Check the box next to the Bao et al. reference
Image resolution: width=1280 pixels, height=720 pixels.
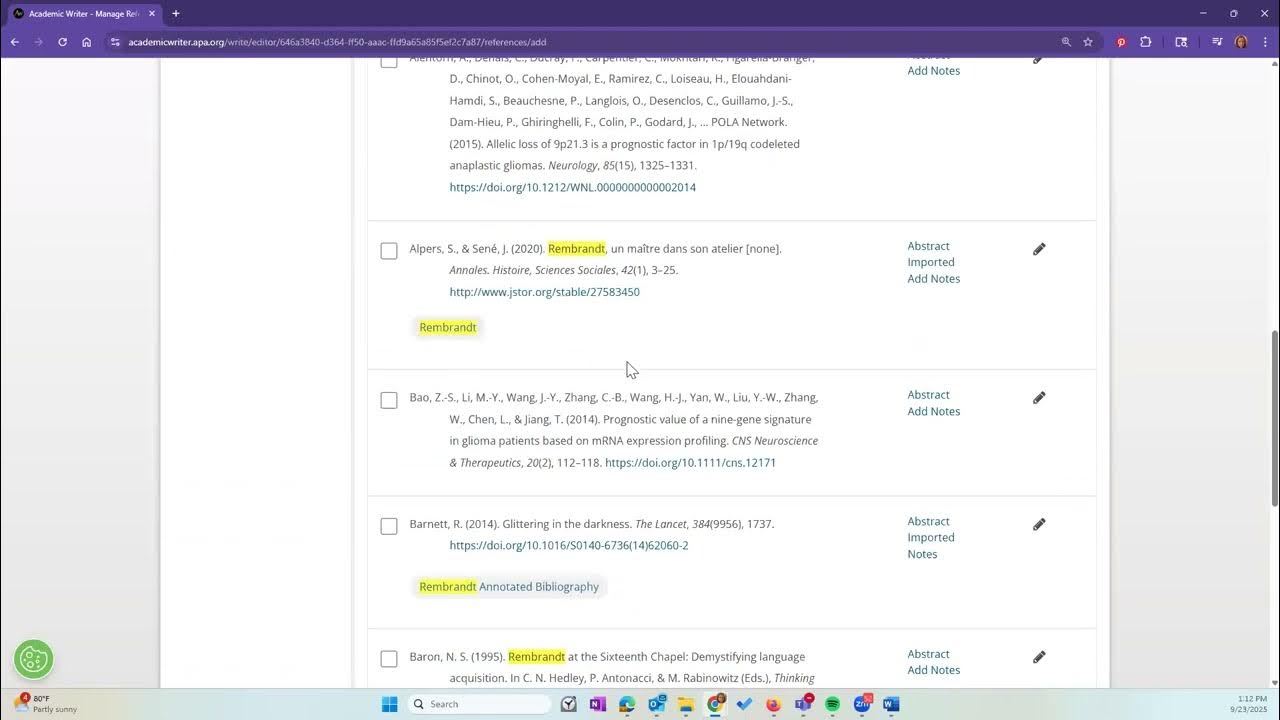click(x=388, y=400)
